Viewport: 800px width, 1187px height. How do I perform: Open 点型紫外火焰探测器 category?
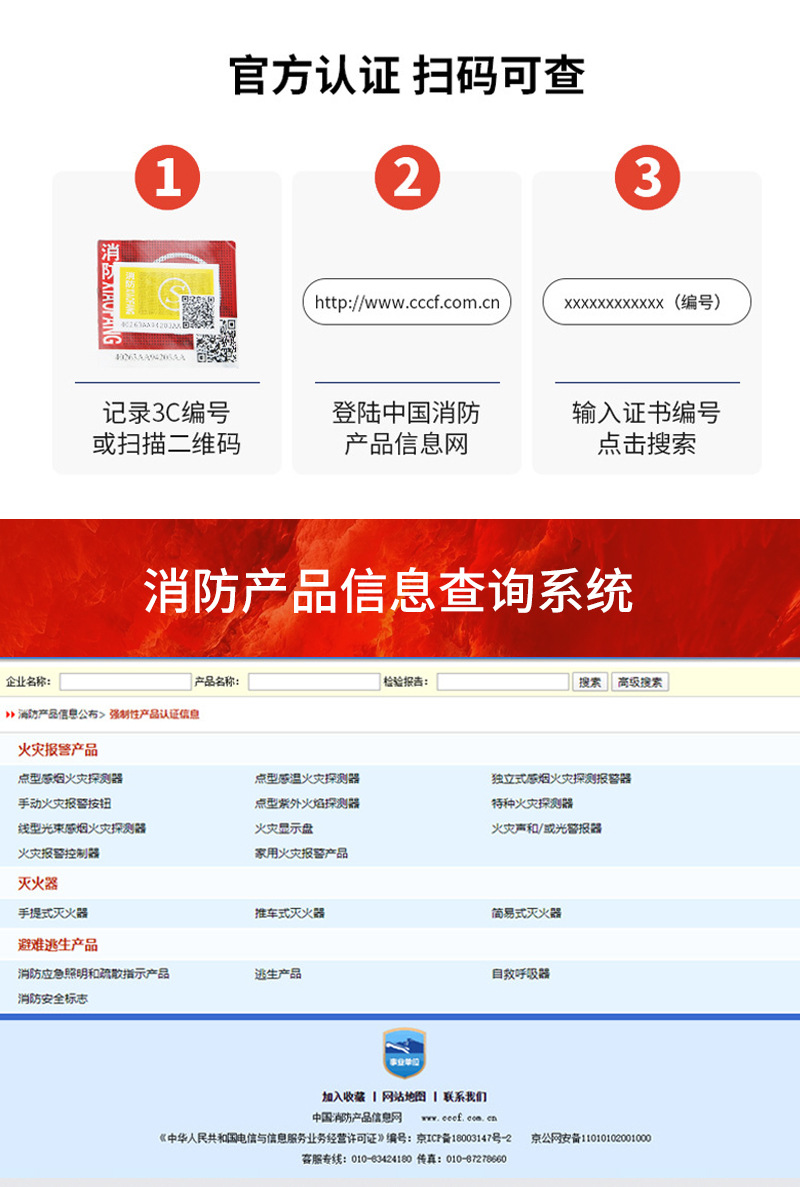(x=307, y=803)
